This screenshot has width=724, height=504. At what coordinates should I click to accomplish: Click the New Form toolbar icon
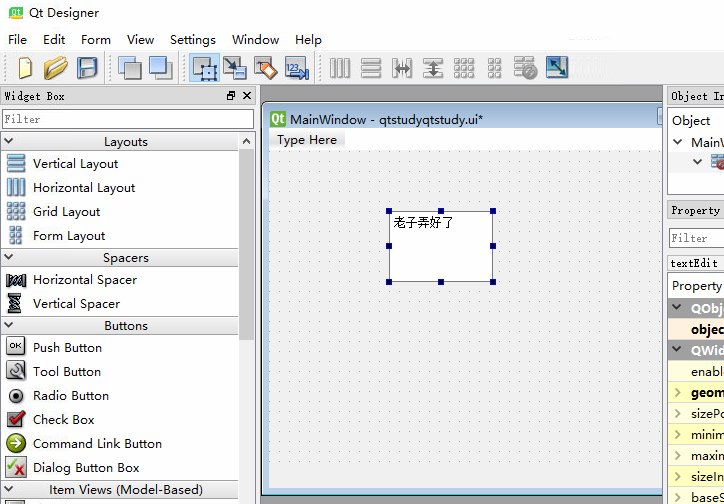pyautogui.click(x=25, y=68)
